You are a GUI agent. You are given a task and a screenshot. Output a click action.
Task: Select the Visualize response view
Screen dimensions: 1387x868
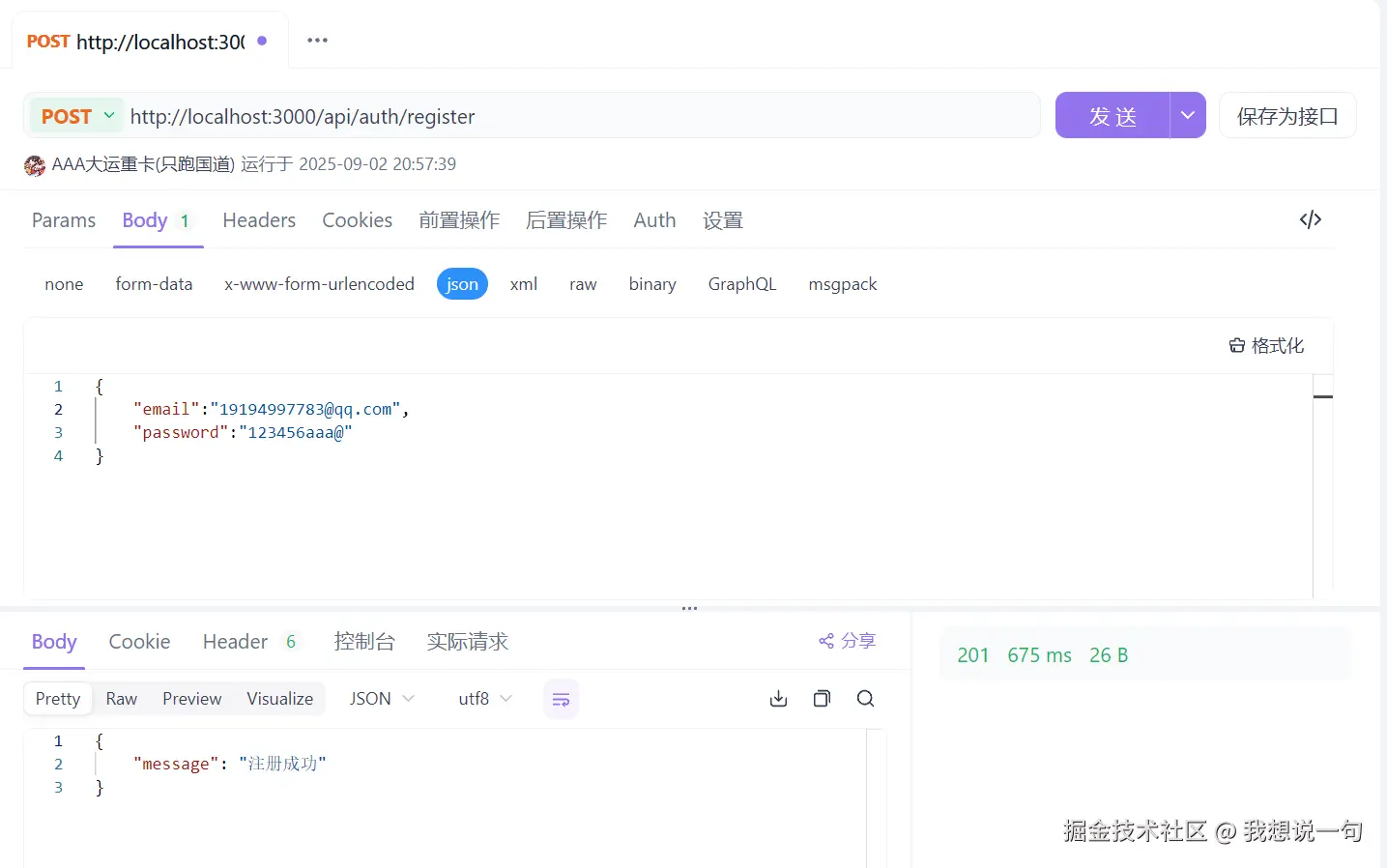[279, 699]
